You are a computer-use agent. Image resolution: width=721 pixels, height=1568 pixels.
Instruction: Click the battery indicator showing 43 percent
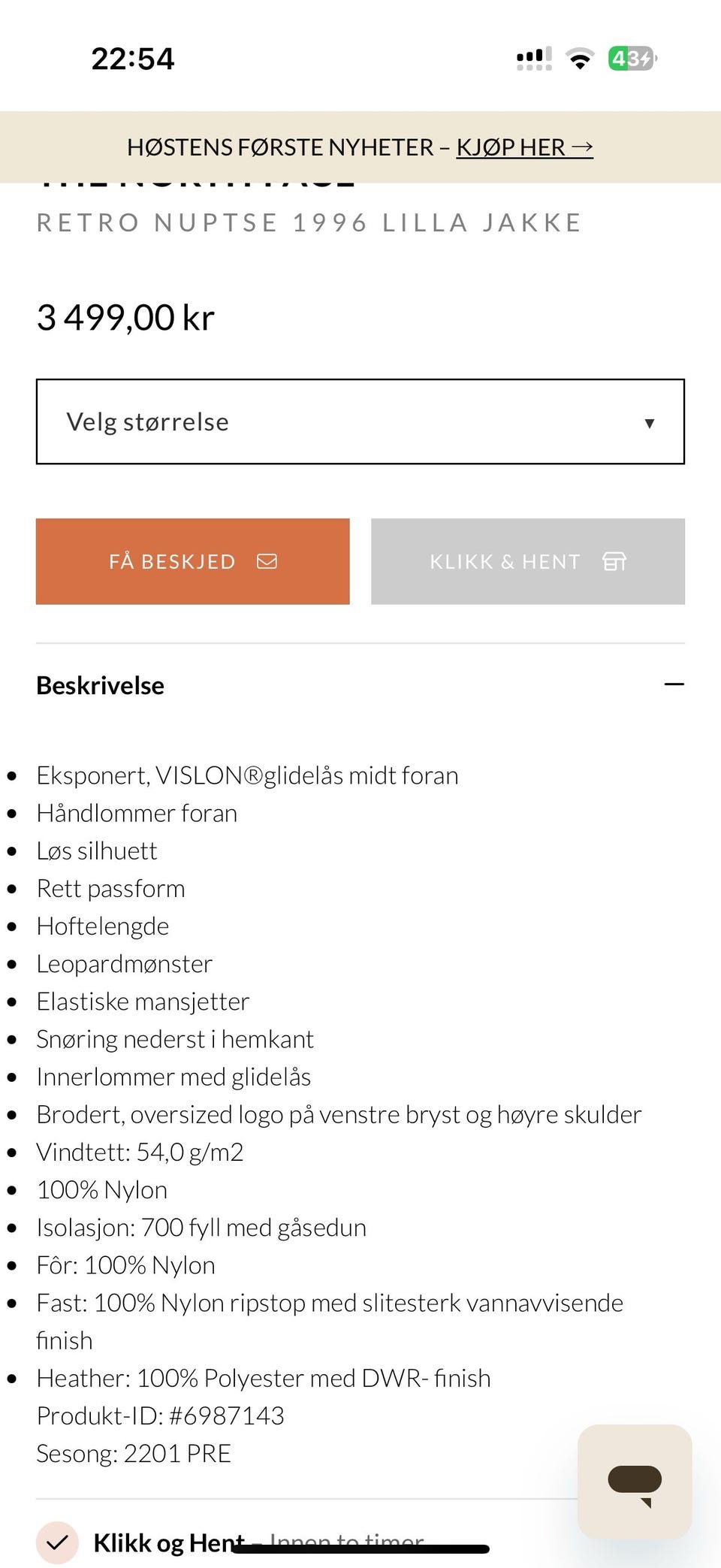click(x=631, y=58)
